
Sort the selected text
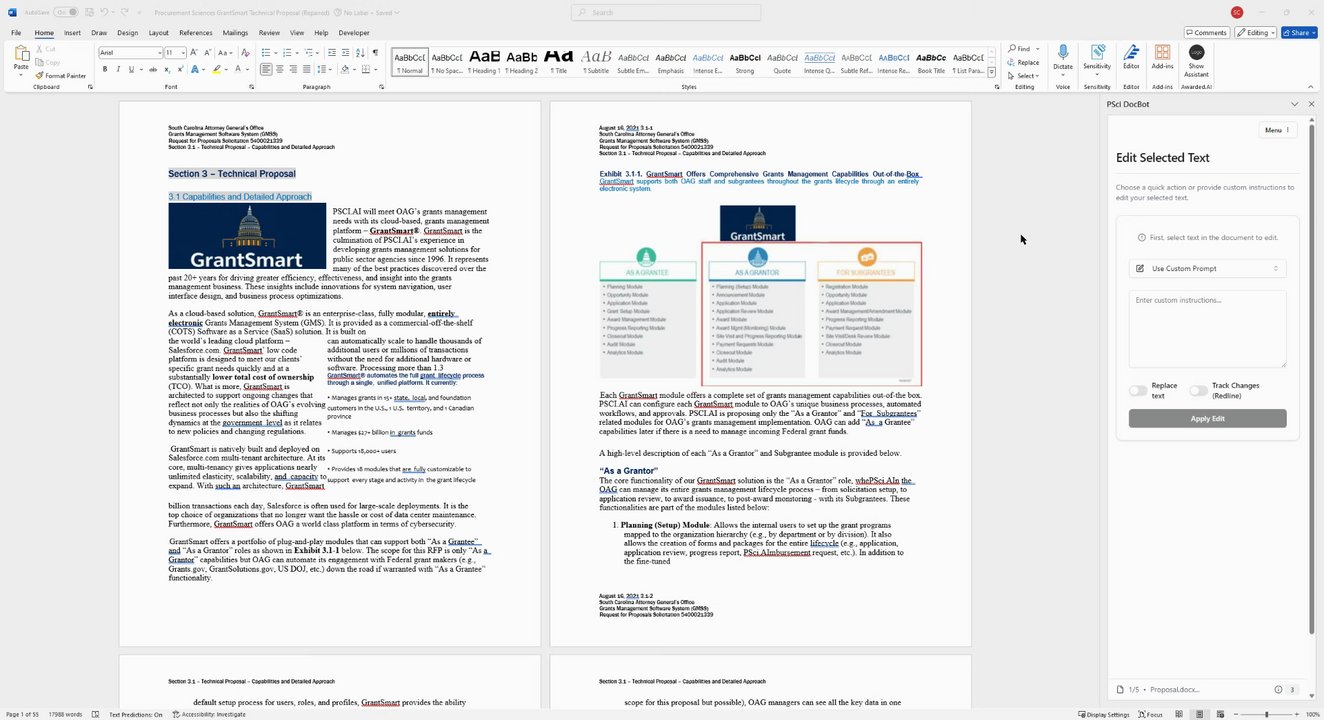point(360,52)
